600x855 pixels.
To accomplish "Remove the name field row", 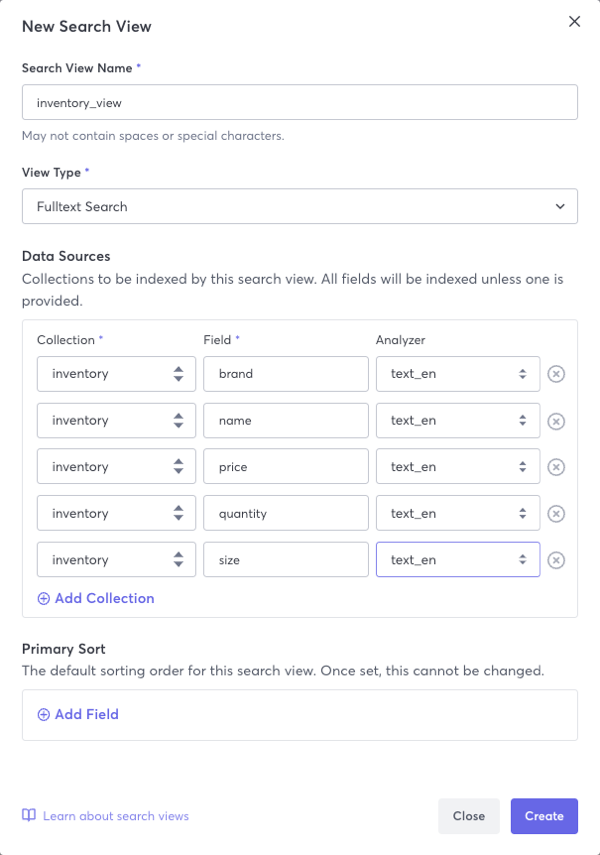I will [557, 420].
